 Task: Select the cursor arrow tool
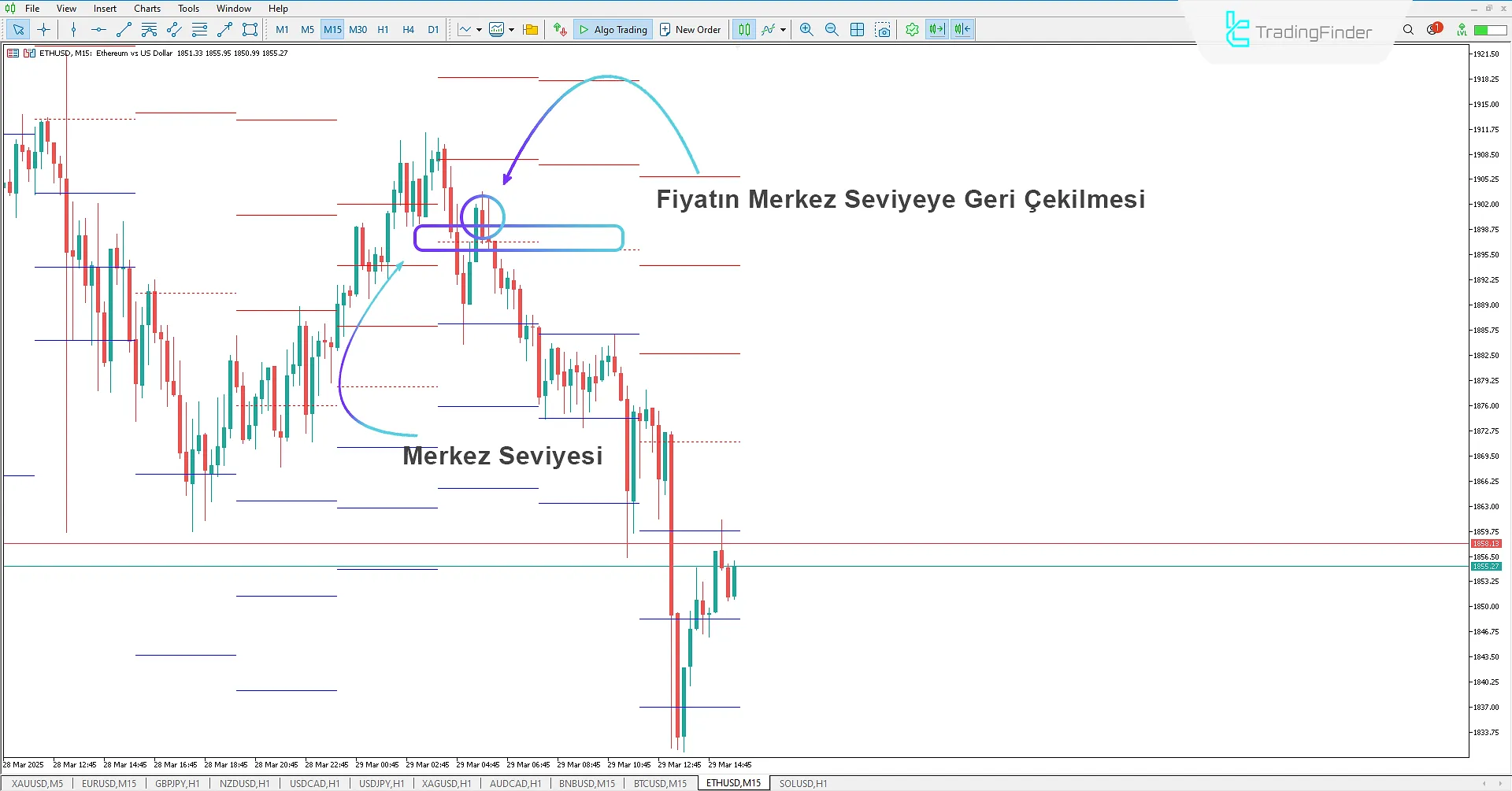(18, 30)
